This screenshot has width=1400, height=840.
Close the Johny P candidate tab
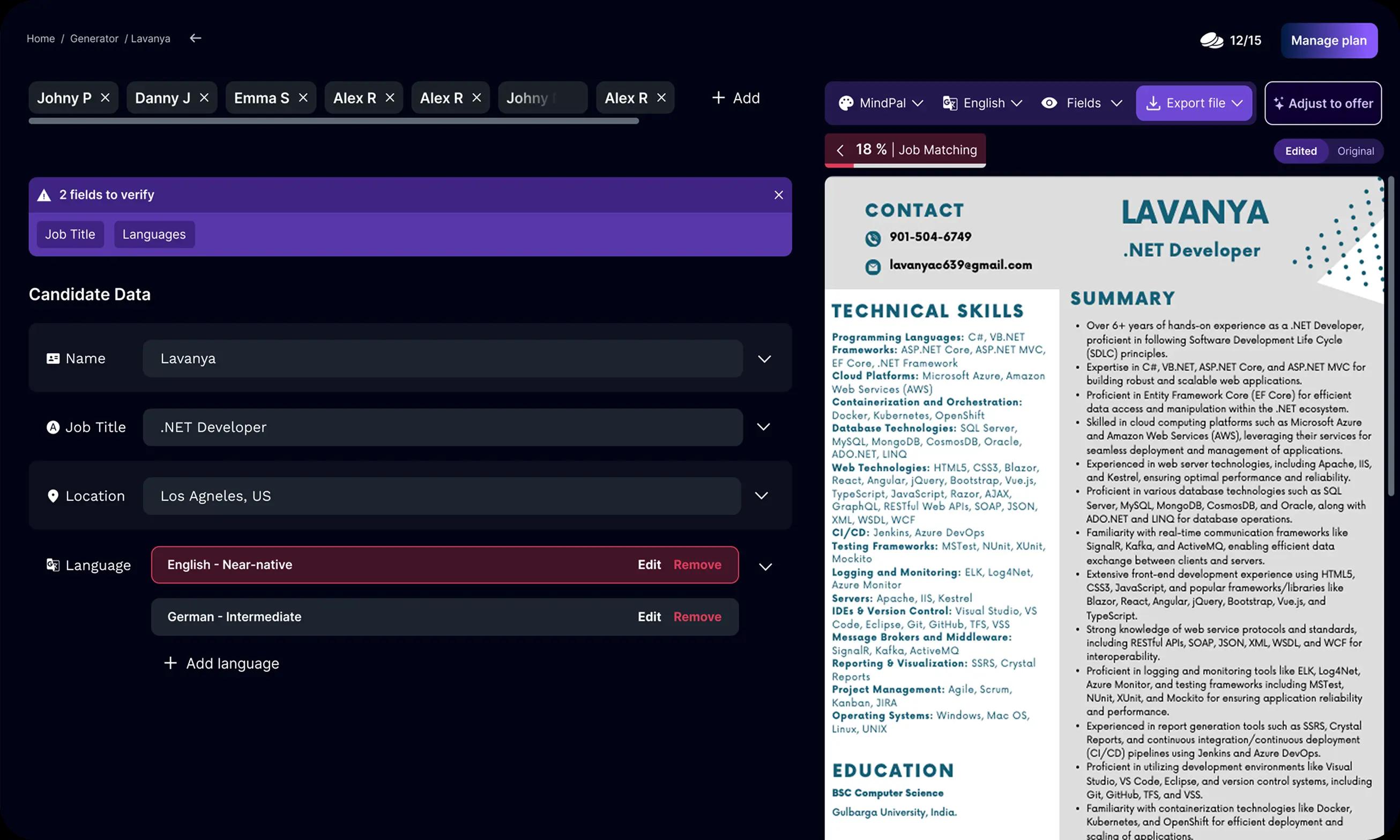coord(106,97)
